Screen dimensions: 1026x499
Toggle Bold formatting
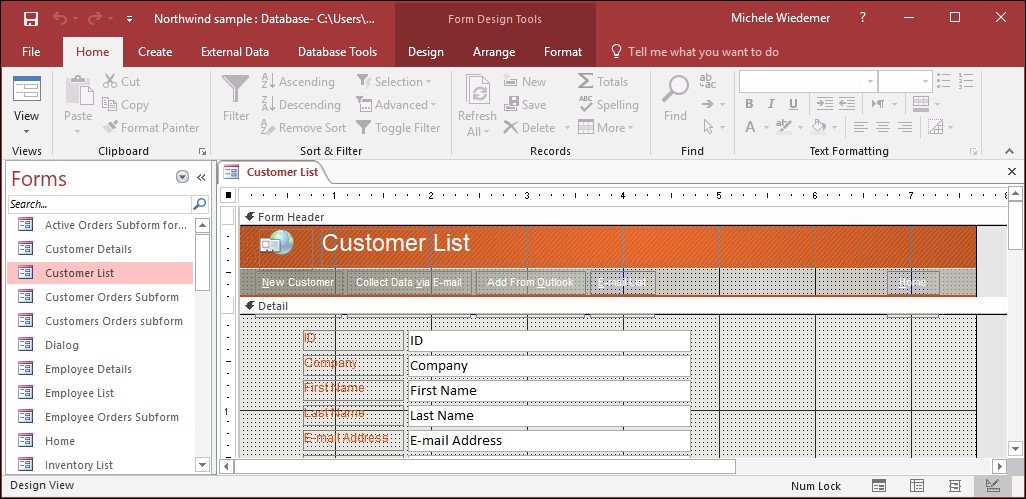pyautogui.click(x=749, y=104)
